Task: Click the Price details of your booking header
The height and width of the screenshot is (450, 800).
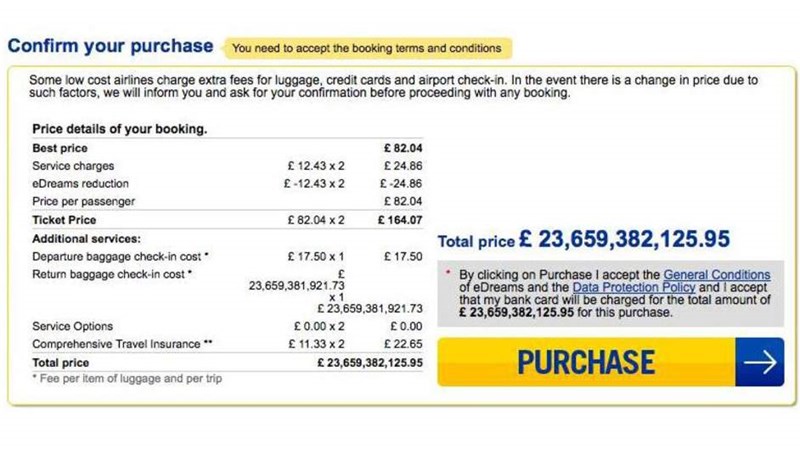Action: pyautogui.click(x=119, y=129)
